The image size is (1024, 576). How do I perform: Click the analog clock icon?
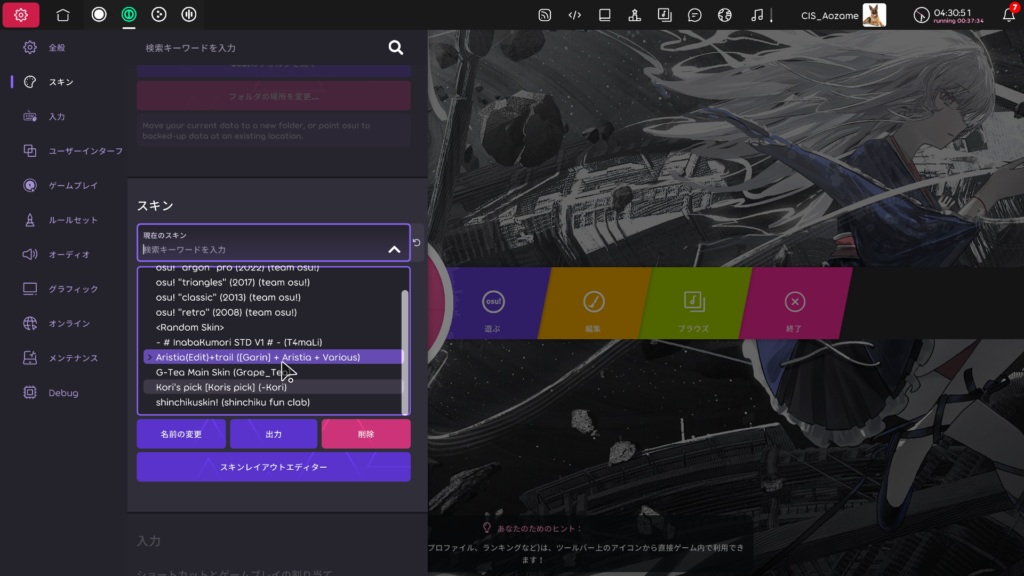[921, 16]
